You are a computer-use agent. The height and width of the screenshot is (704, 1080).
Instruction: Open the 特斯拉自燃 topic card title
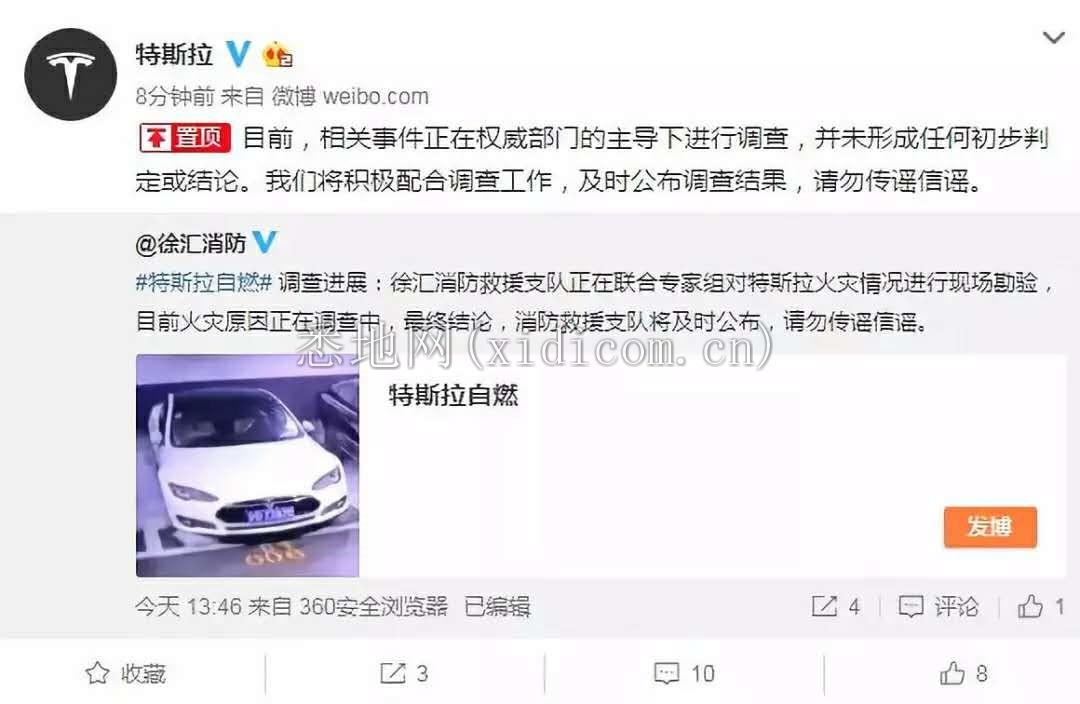click(453, 395)
